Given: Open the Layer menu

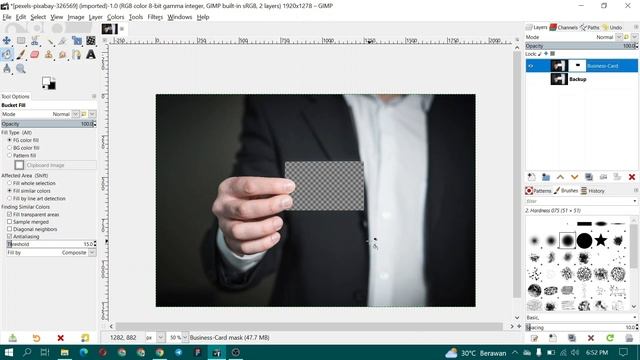Looking at the screenshot, I should pos(96,17).
